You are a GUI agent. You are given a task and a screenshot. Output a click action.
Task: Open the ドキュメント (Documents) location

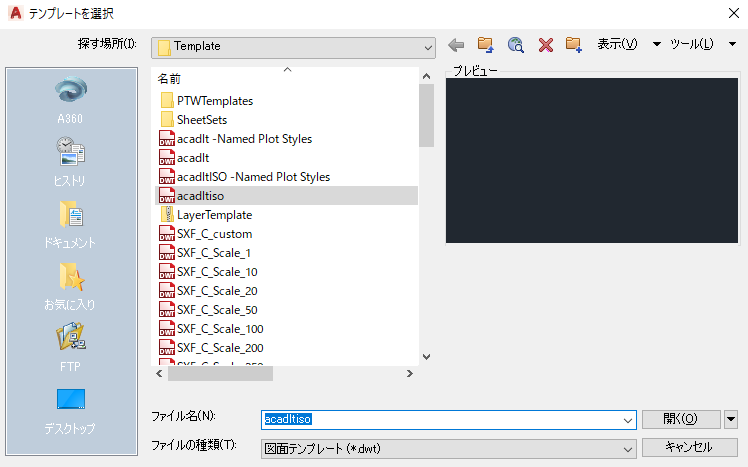coord(71,224)
